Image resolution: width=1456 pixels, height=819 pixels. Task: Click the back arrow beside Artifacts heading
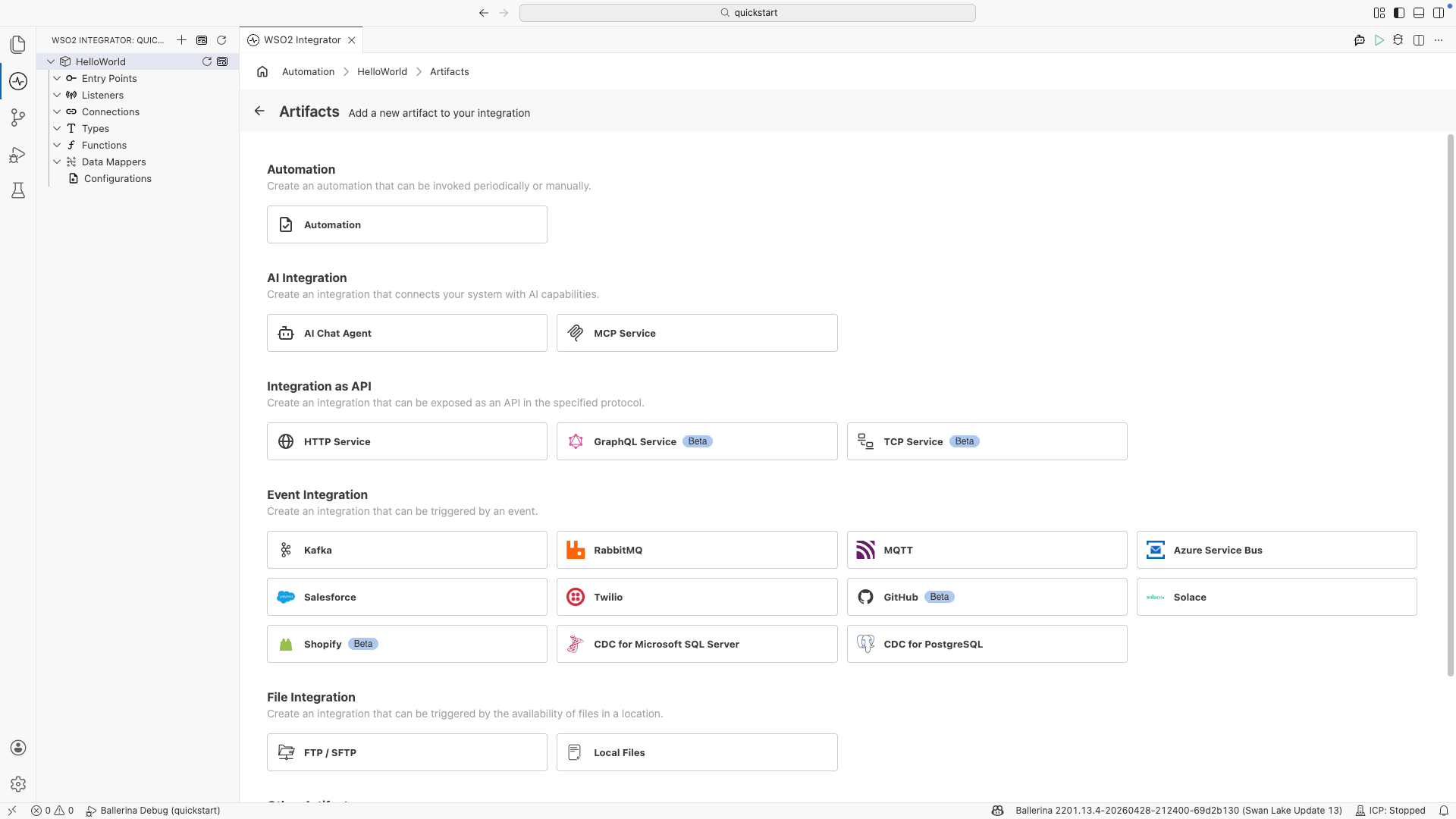point(259,111)
